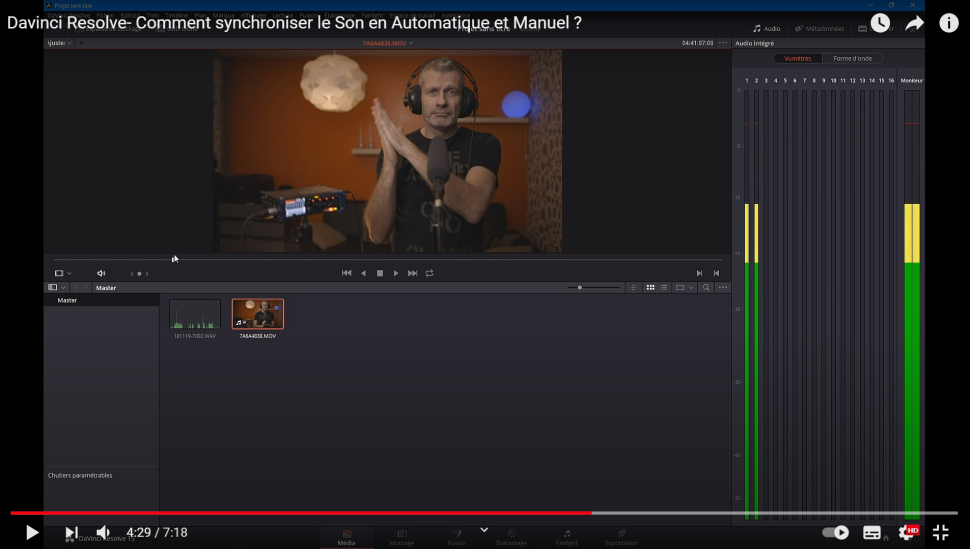Toggle the bin list panel icon
Viewport: 970px width, 549px height.
coord(53,287)
